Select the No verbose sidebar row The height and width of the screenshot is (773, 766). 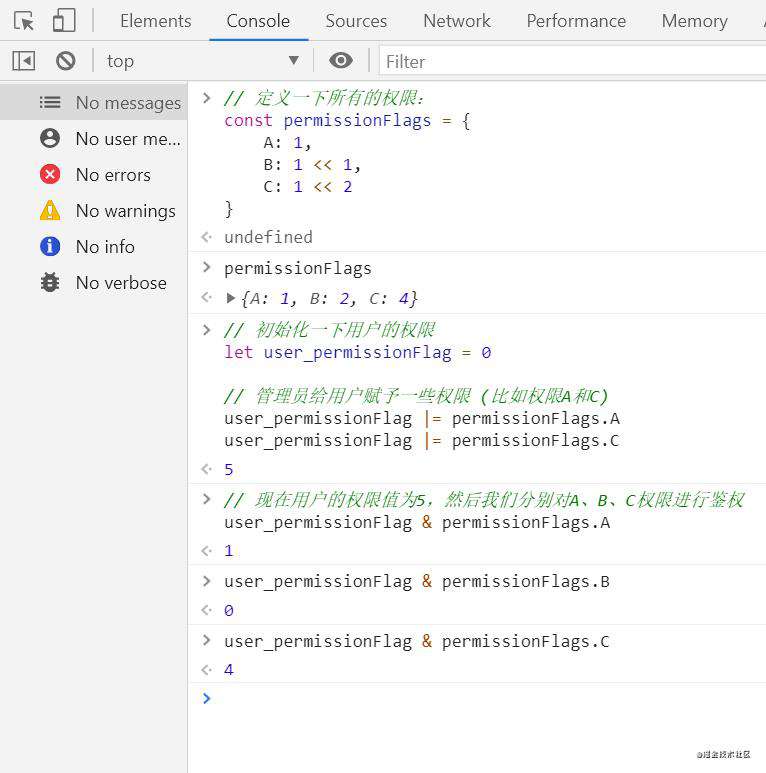click(x=94, y=282)
